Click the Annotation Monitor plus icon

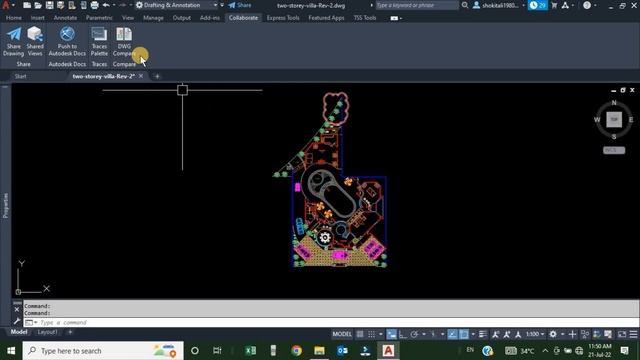click(x=572, y=334)
